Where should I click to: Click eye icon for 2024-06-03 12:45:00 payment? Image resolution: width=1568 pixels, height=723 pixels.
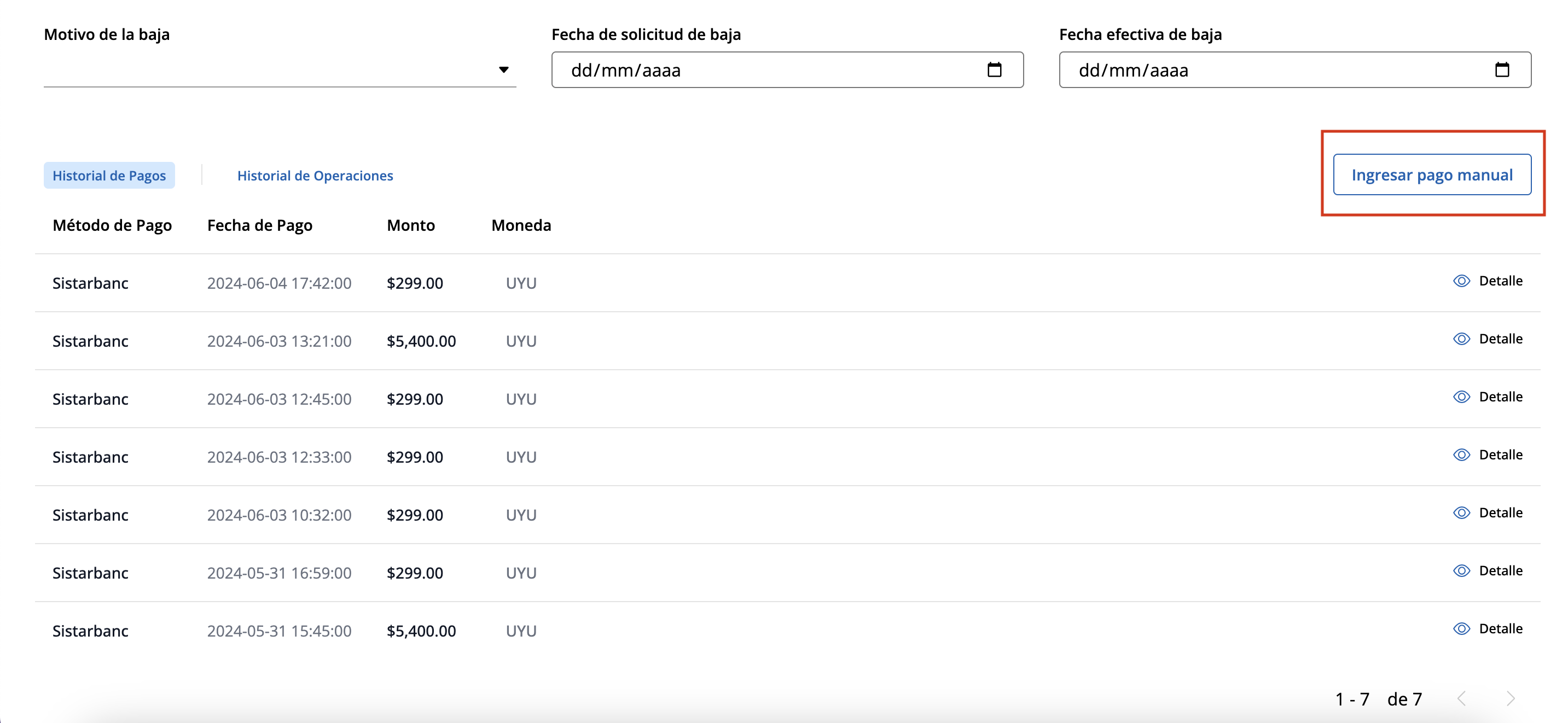tap(1461, 397)
